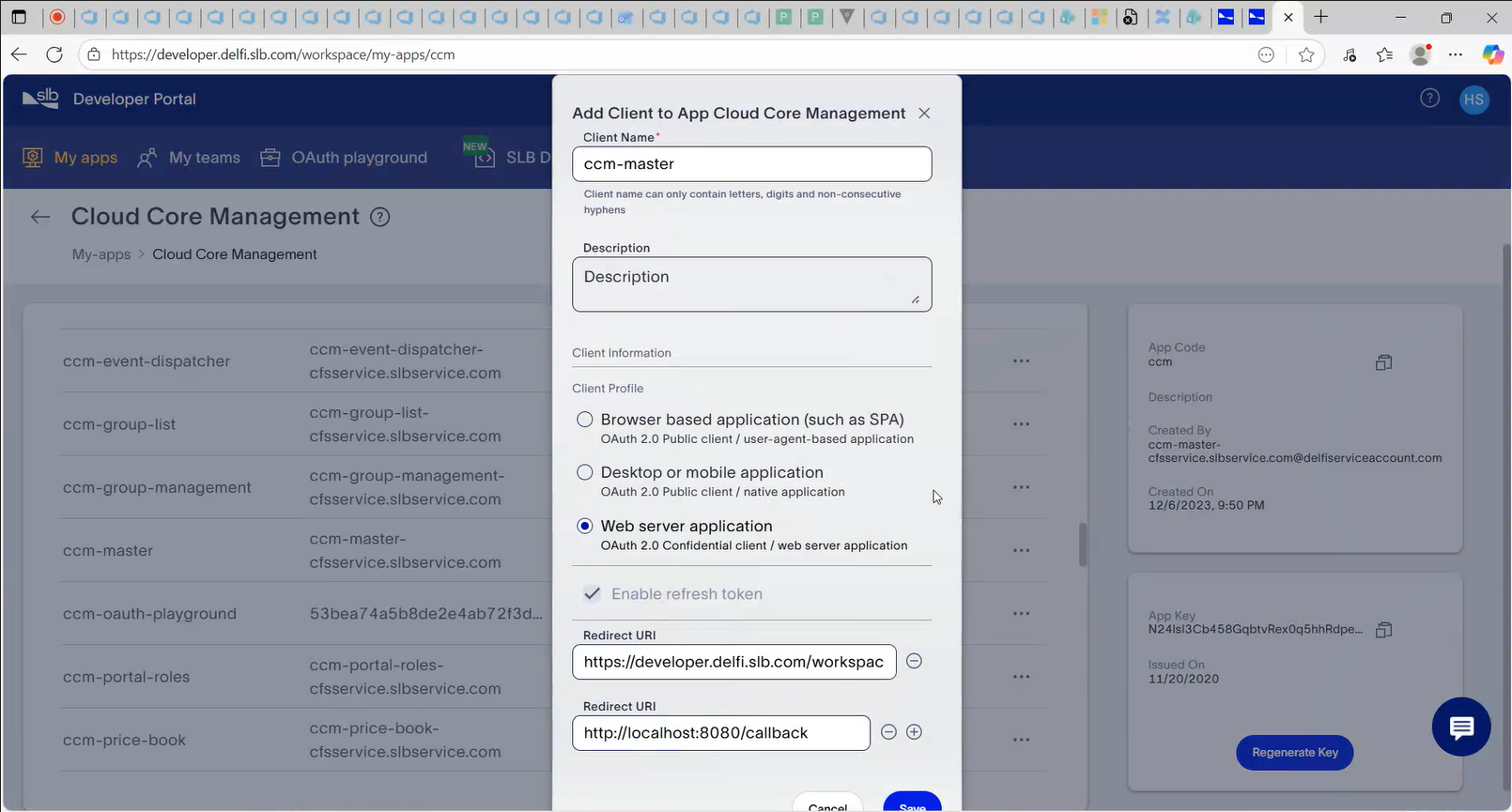Click the Description text area

click(752, 284)
